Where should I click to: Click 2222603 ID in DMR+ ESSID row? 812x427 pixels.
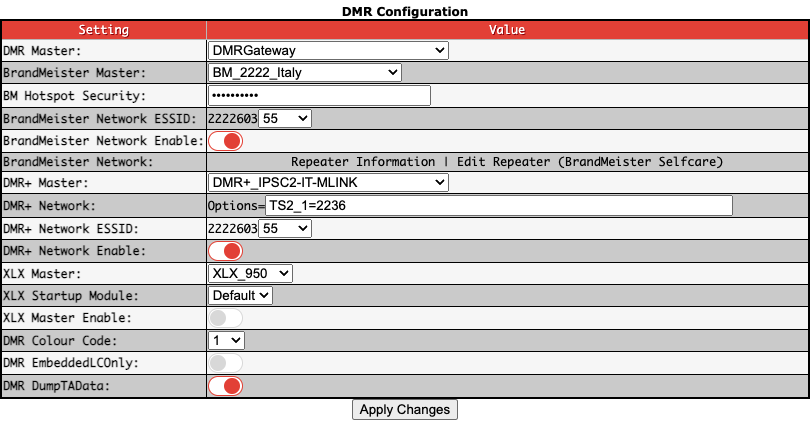[x=233, y=229]
